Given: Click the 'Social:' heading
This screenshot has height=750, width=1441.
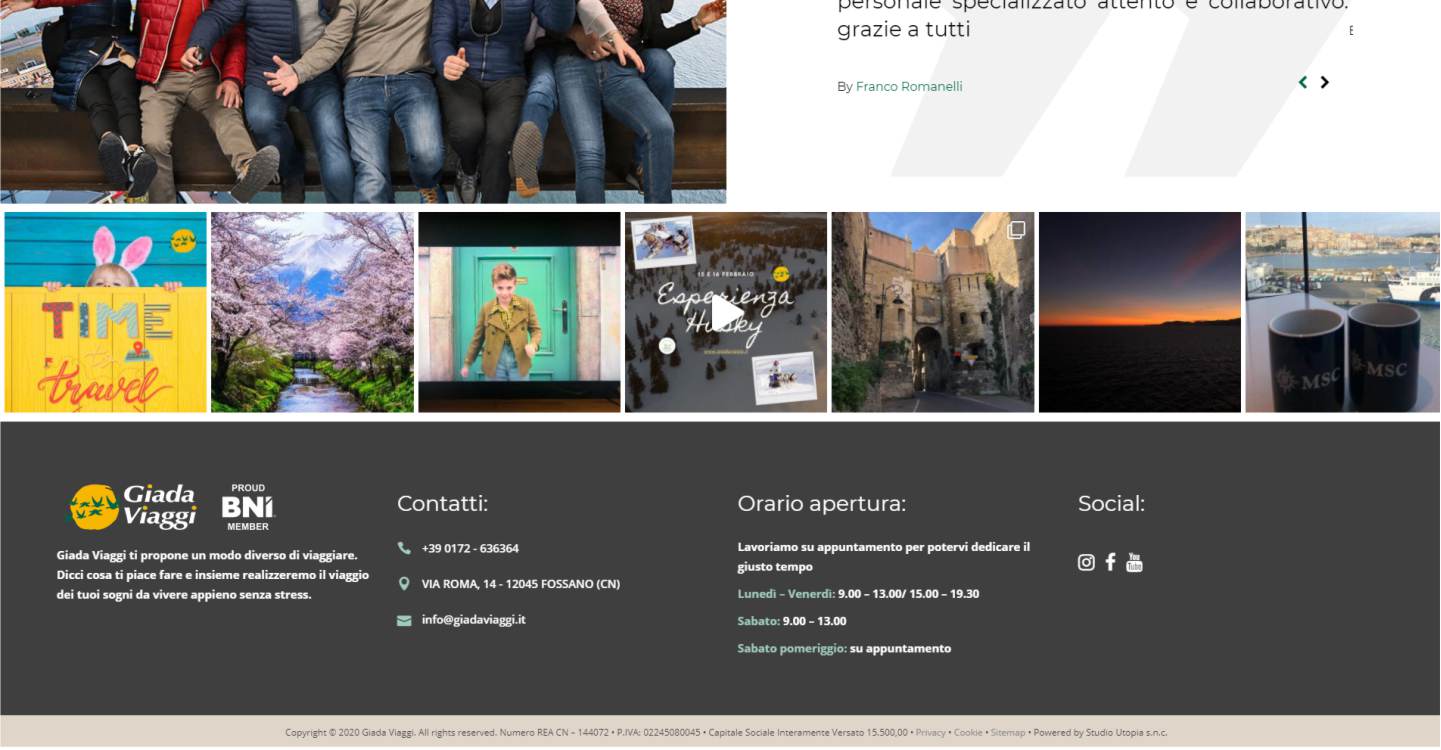Looking at the screenshot, I should (x=1111, y=504).
